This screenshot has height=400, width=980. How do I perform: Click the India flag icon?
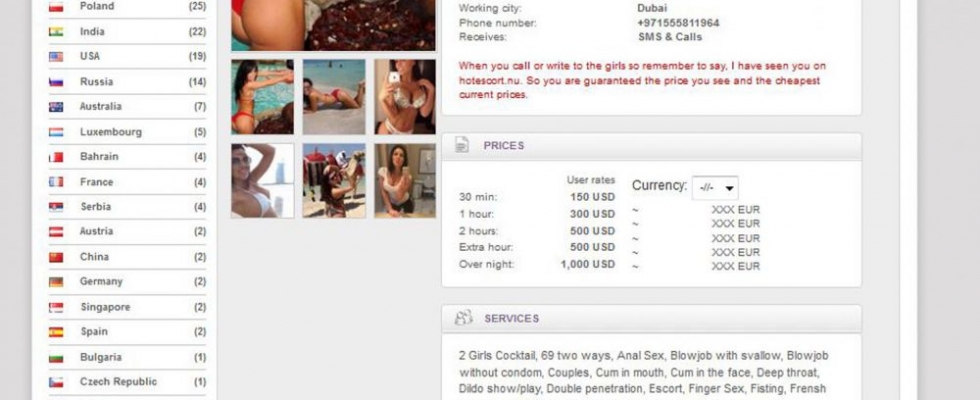click(x=56, y=32)
